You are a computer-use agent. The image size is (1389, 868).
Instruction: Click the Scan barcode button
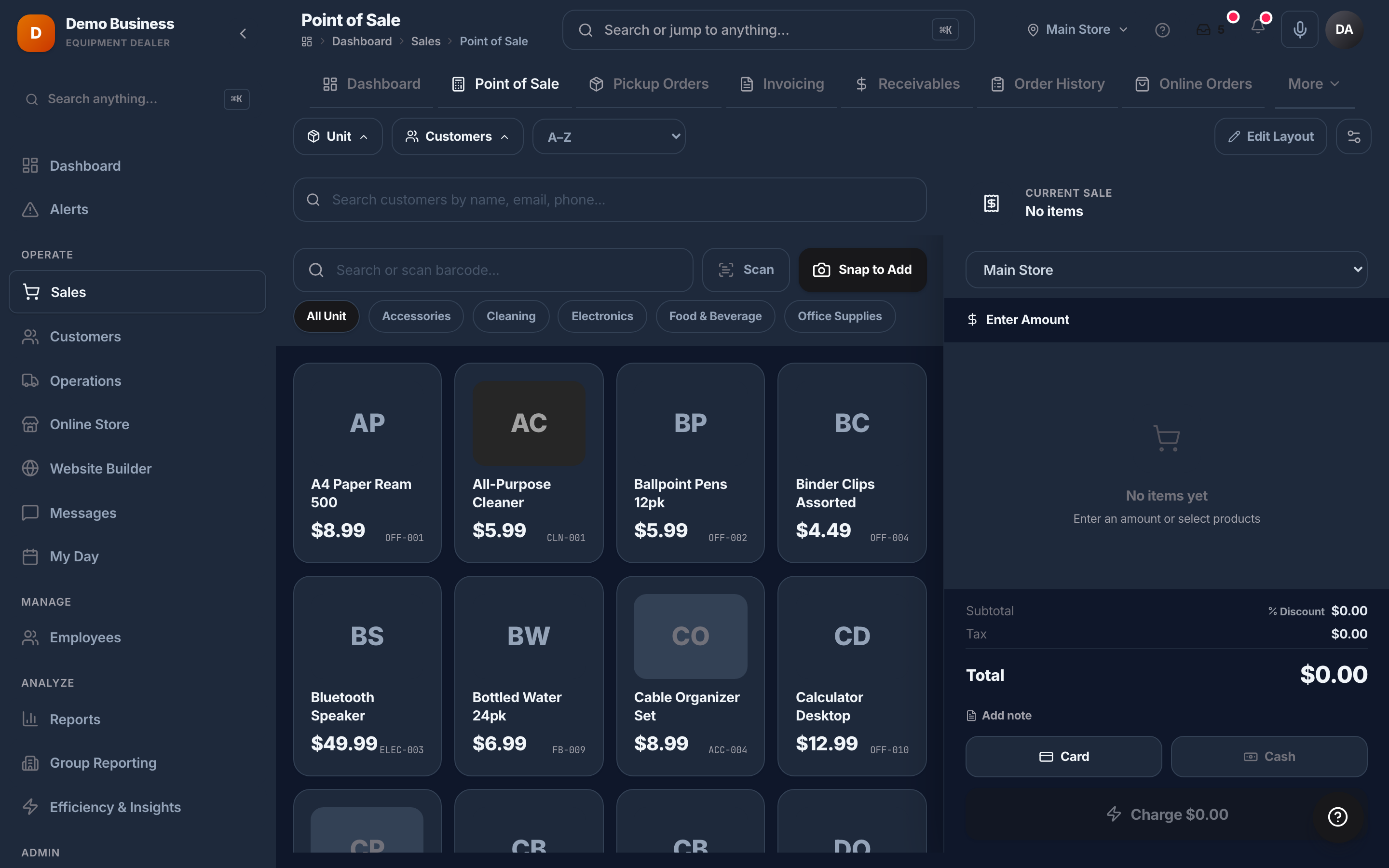coord(746,270)
